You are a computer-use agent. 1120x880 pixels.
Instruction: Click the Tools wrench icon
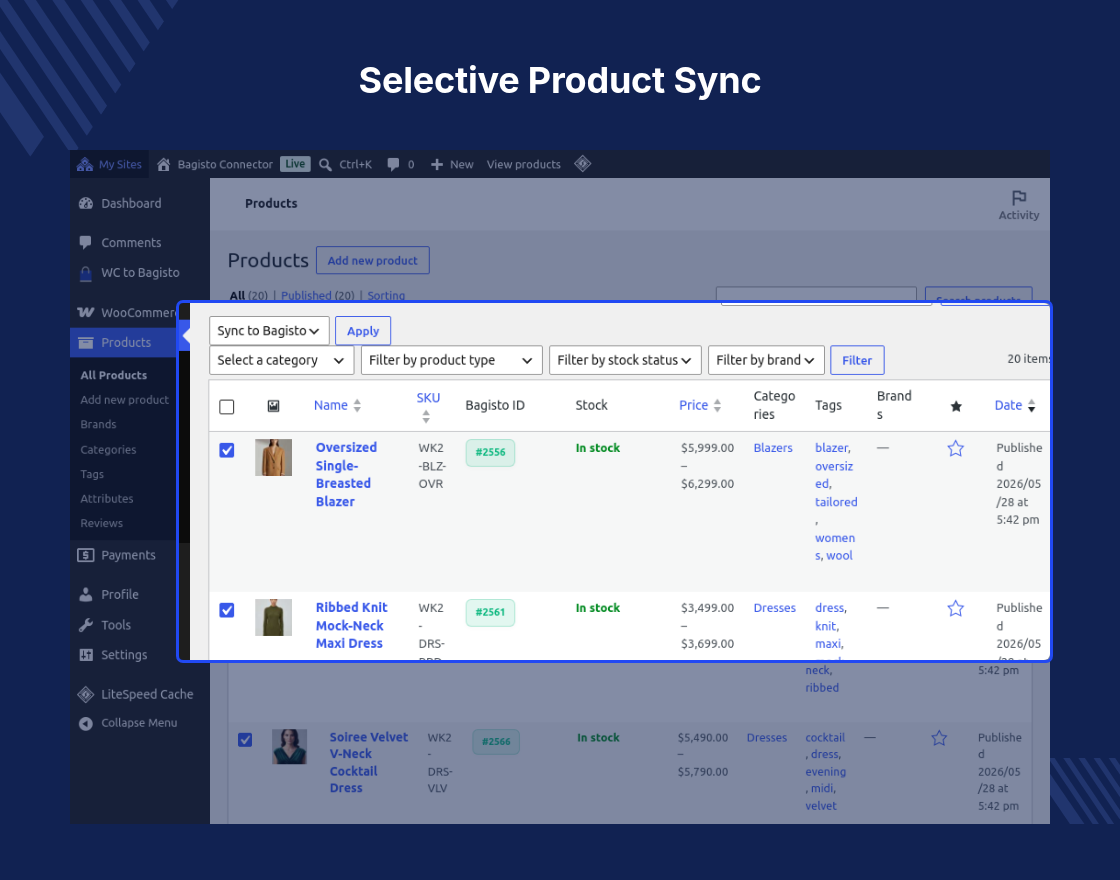[x=86, y=625]
